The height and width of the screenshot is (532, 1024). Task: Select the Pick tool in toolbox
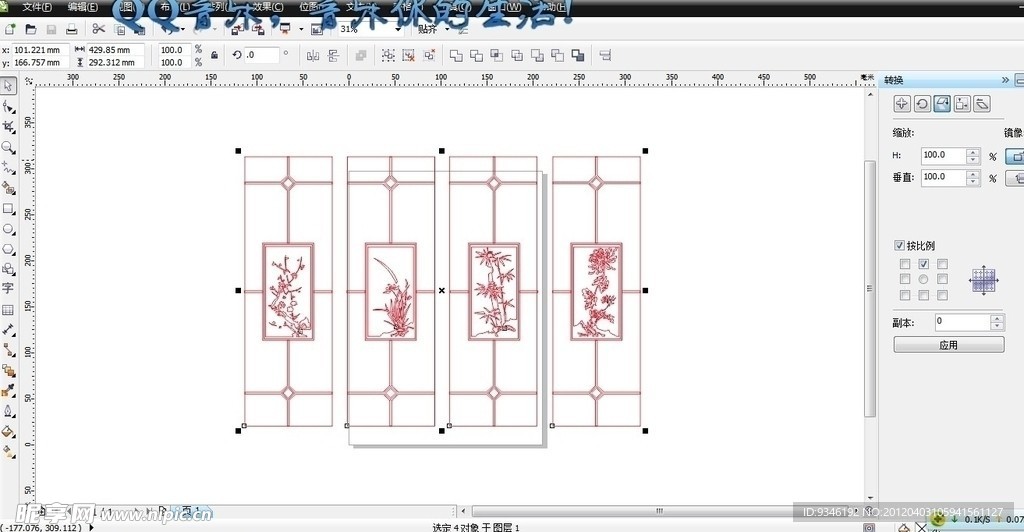pos(8,86)
